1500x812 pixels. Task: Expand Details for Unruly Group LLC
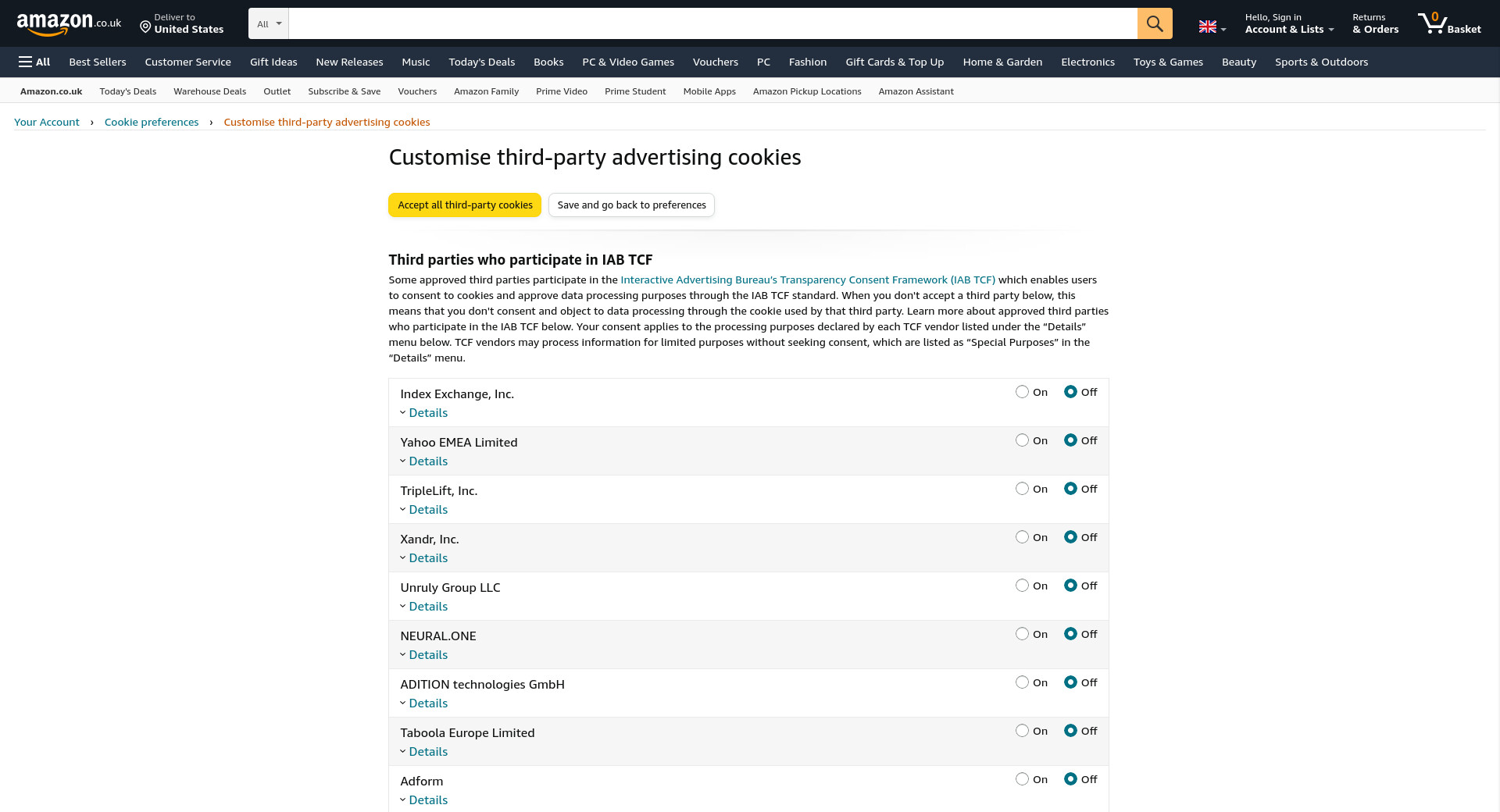tap(427, 607)
